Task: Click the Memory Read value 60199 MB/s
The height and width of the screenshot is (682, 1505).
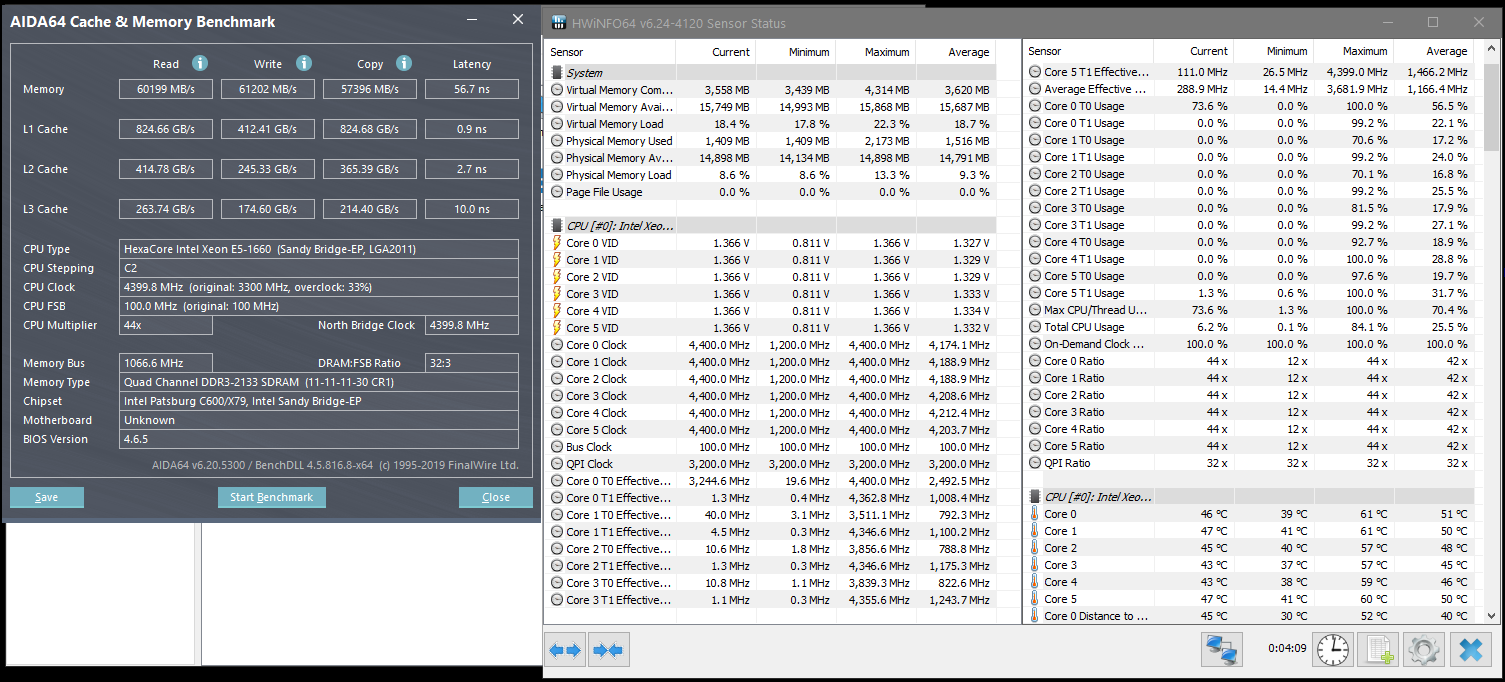Action: click(166, 89)
